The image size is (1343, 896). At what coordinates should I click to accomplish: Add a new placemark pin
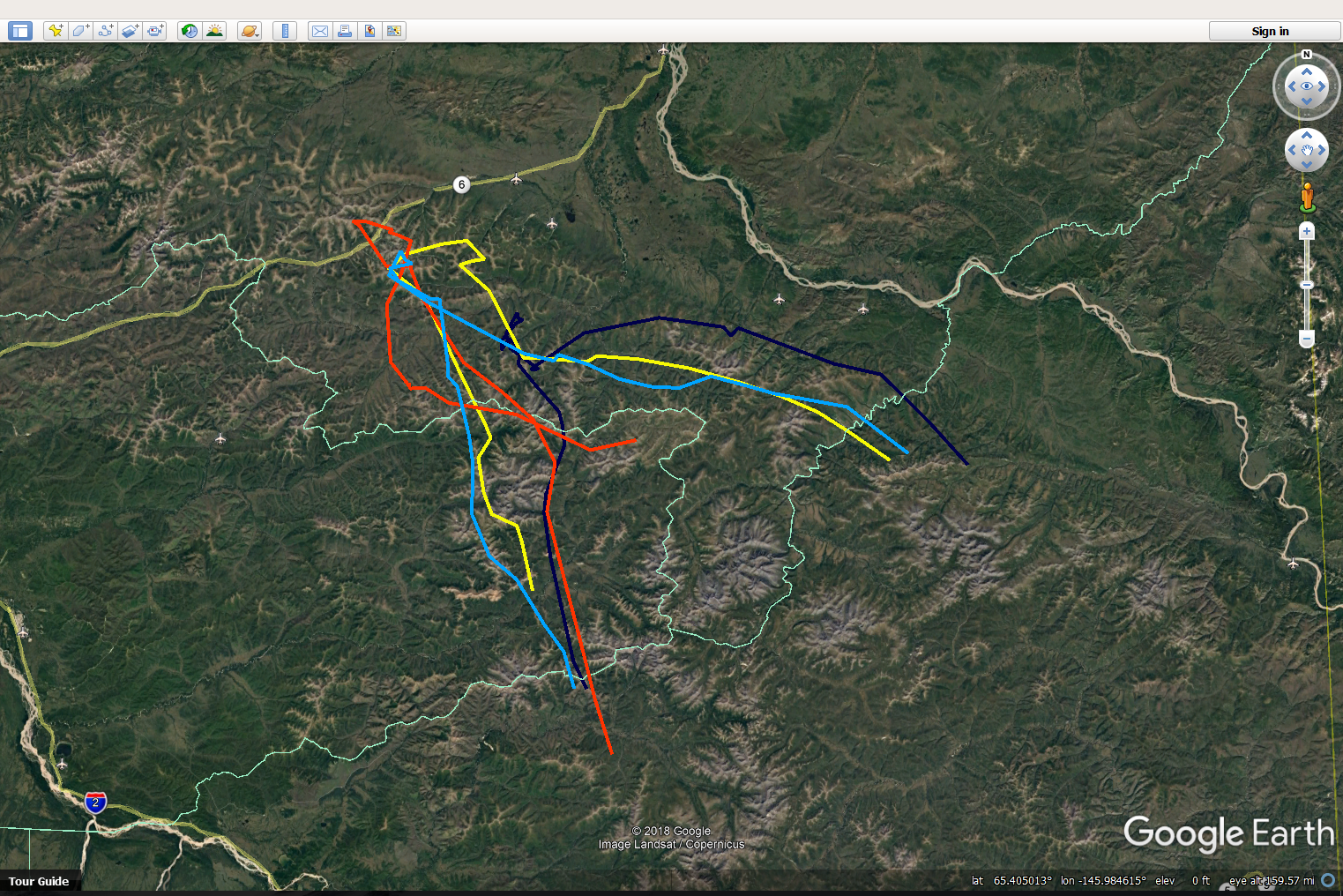[x=56, y=31]
